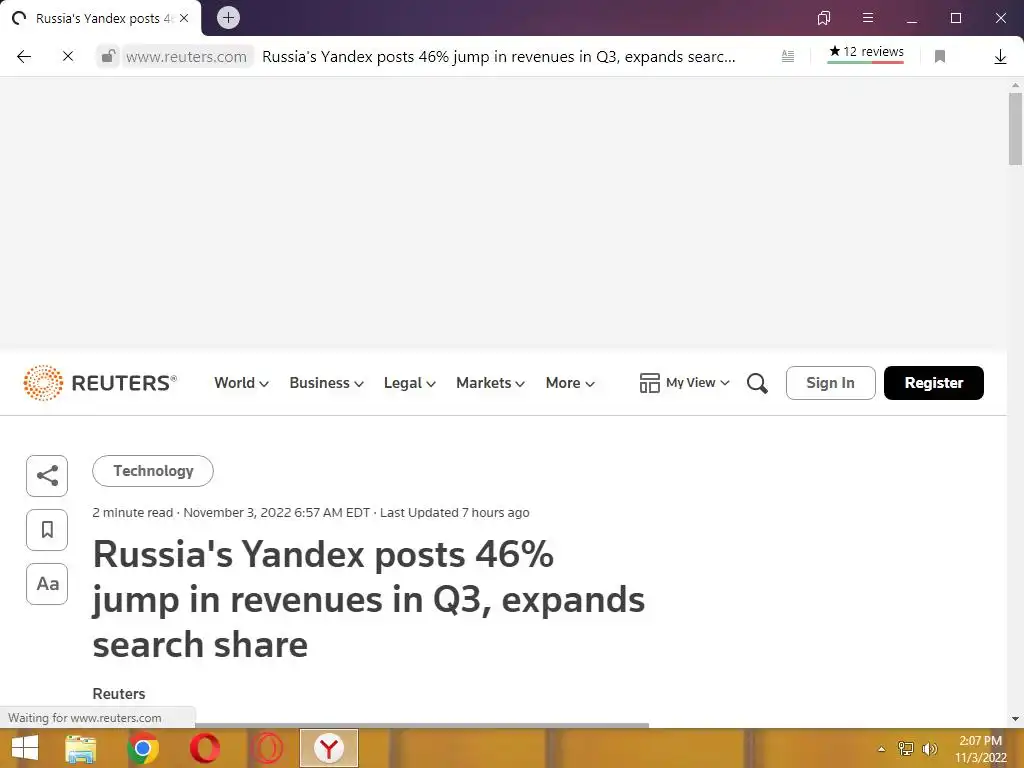Click the Sign In button
Screen dimensions: 1024x768
tap(830, 383)
